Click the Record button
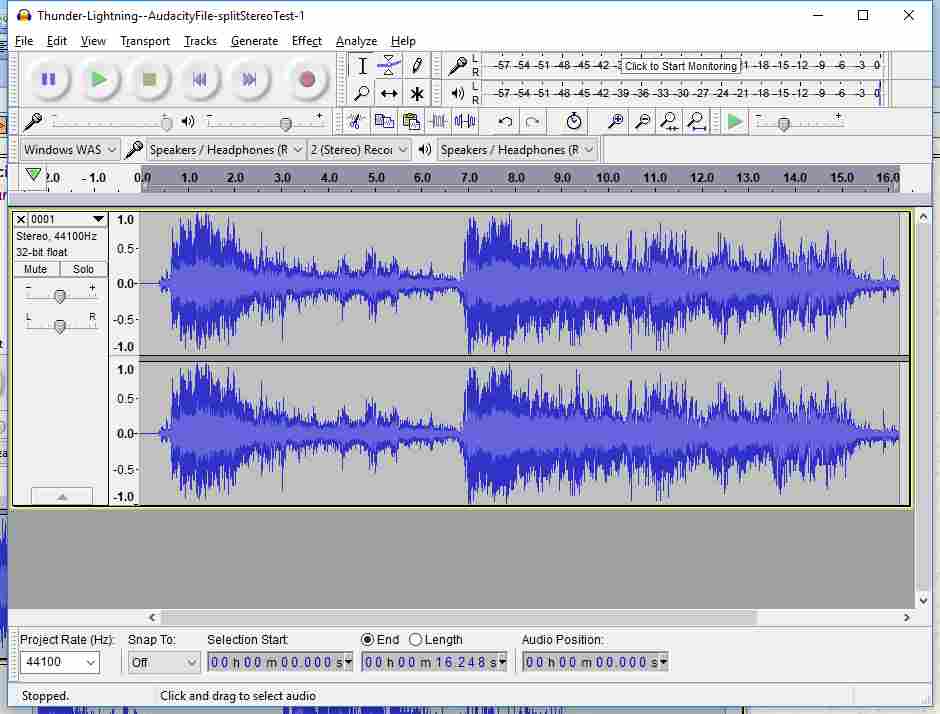The width and height of the screenshot is (940, 714). (306, 79)
